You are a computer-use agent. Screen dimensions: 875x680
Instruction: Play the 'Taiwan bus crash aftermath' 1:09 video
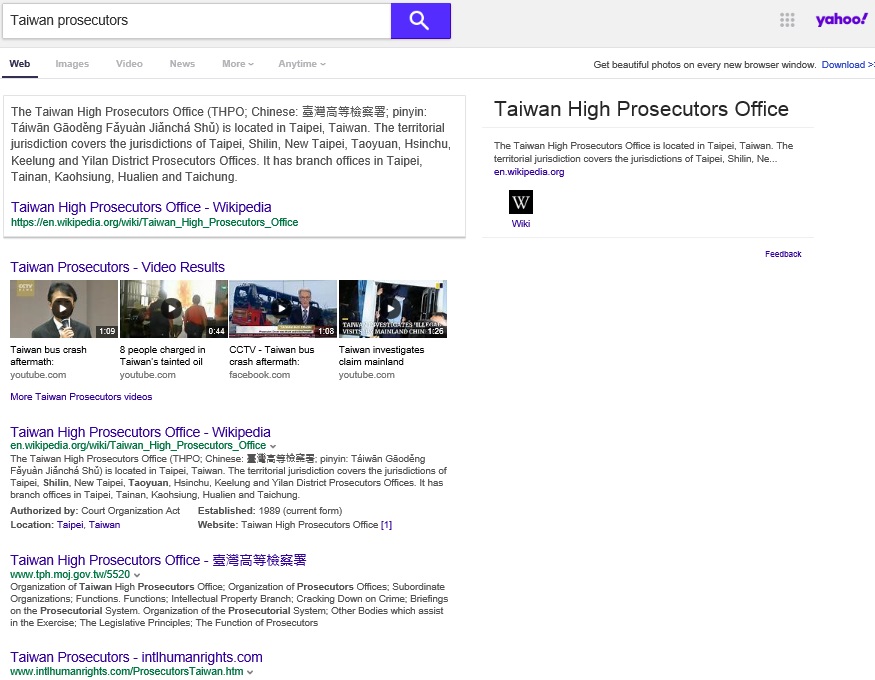[64, 309]
